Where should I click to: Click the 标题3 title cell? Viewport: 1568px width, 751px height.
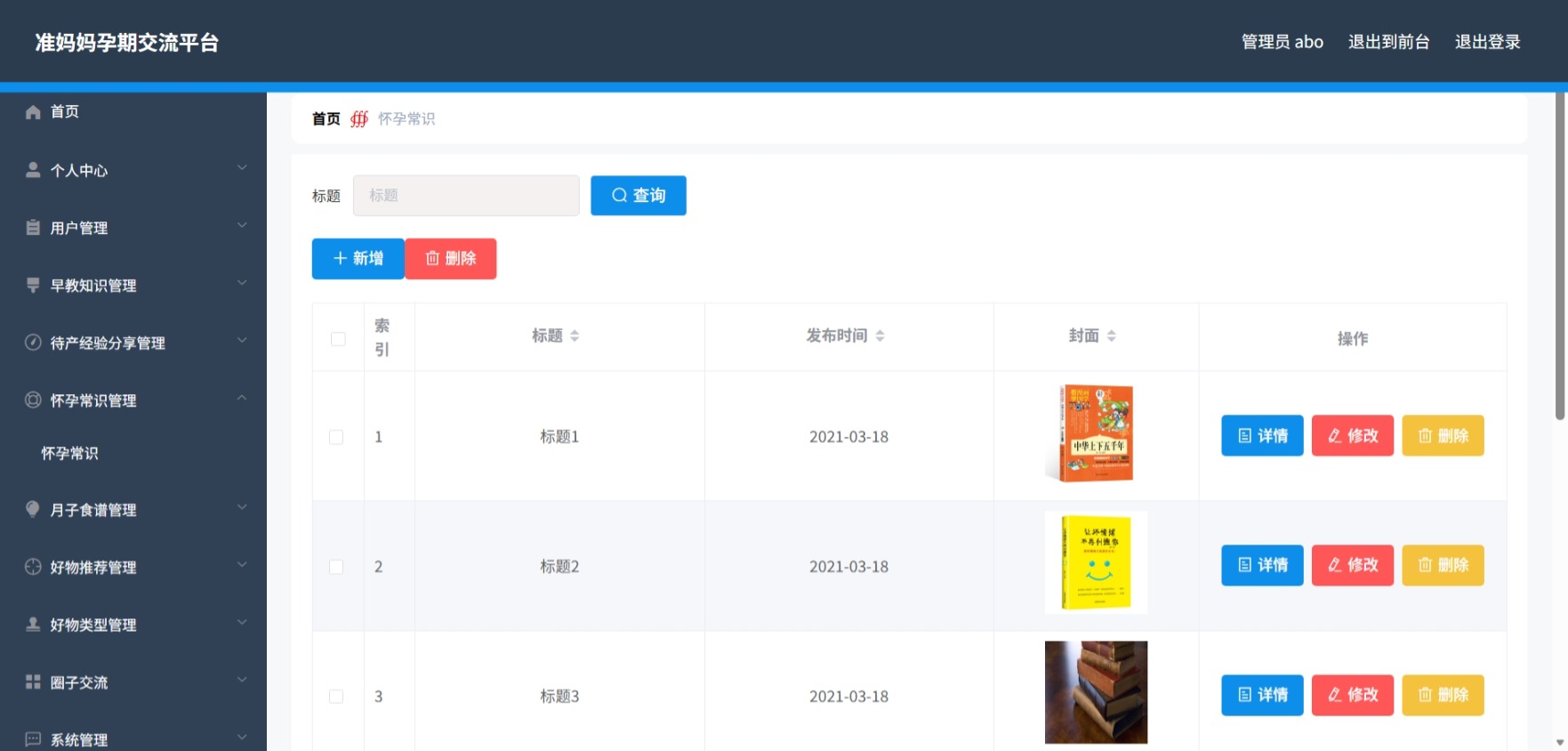(x=559, y=697)
